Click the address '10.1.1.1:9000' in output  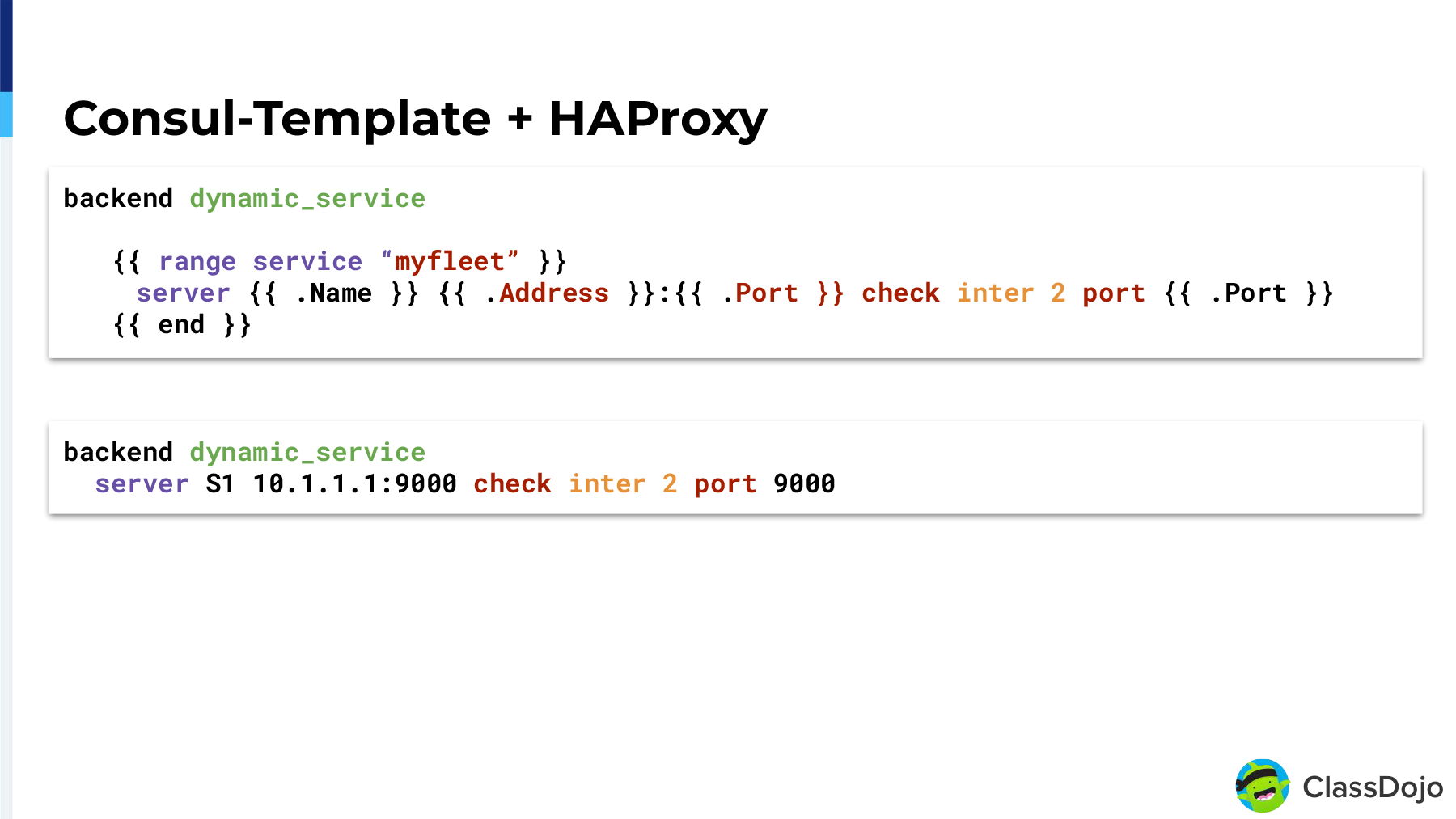tap(355, 483)
